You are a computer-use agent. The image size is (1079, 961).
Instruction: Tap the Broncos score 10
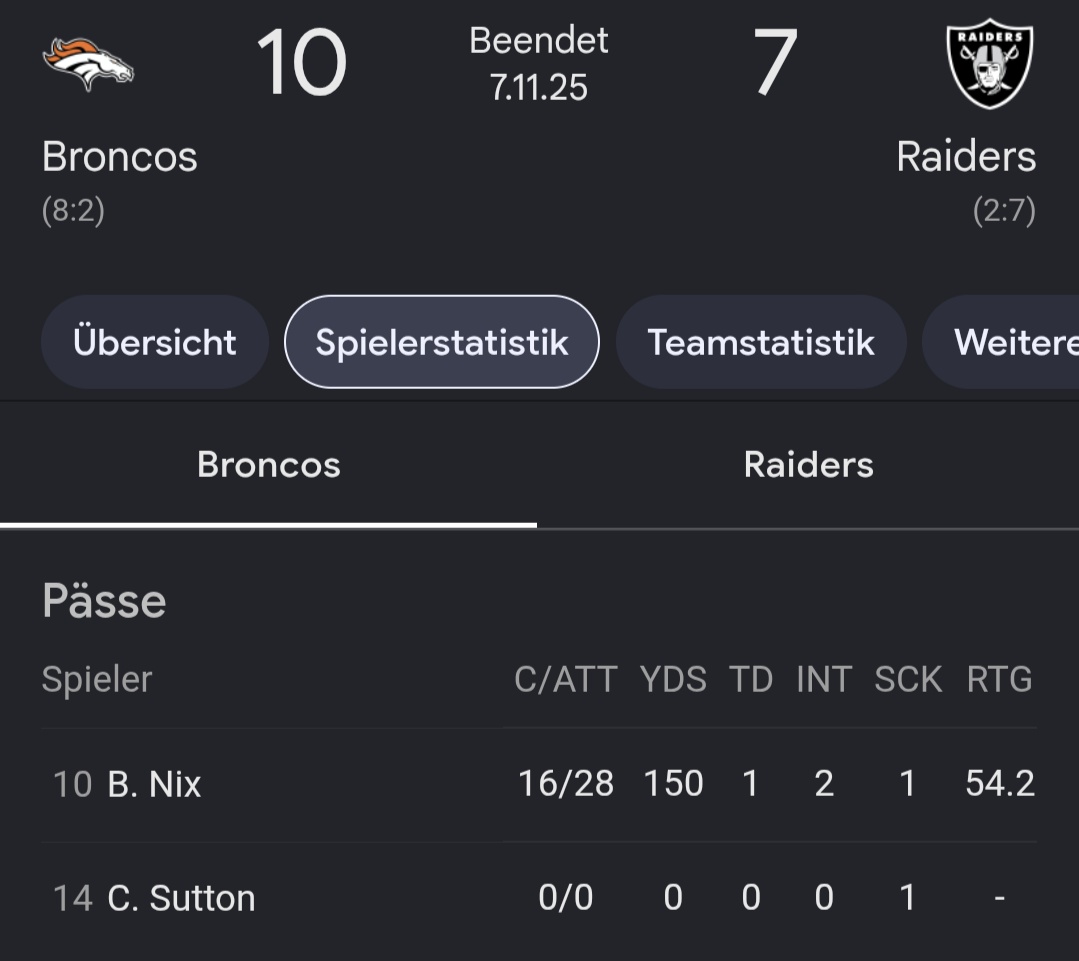click(301, 63)
